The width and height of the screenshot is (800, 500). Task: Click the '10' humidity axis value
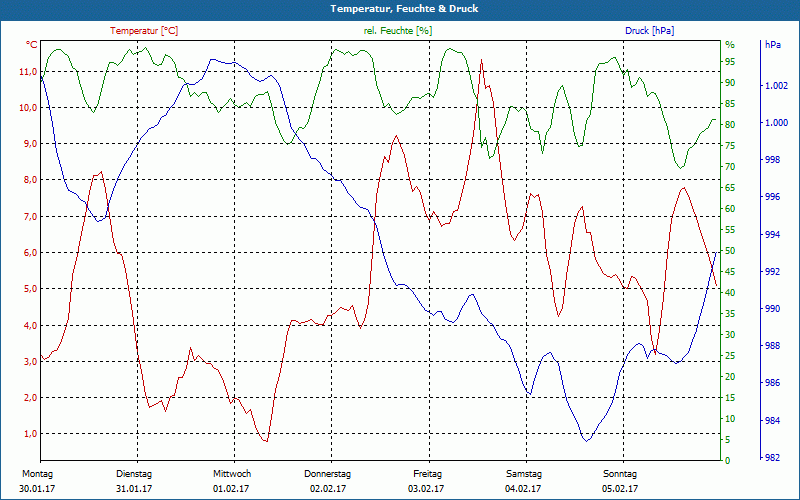[x=730, y=419]
